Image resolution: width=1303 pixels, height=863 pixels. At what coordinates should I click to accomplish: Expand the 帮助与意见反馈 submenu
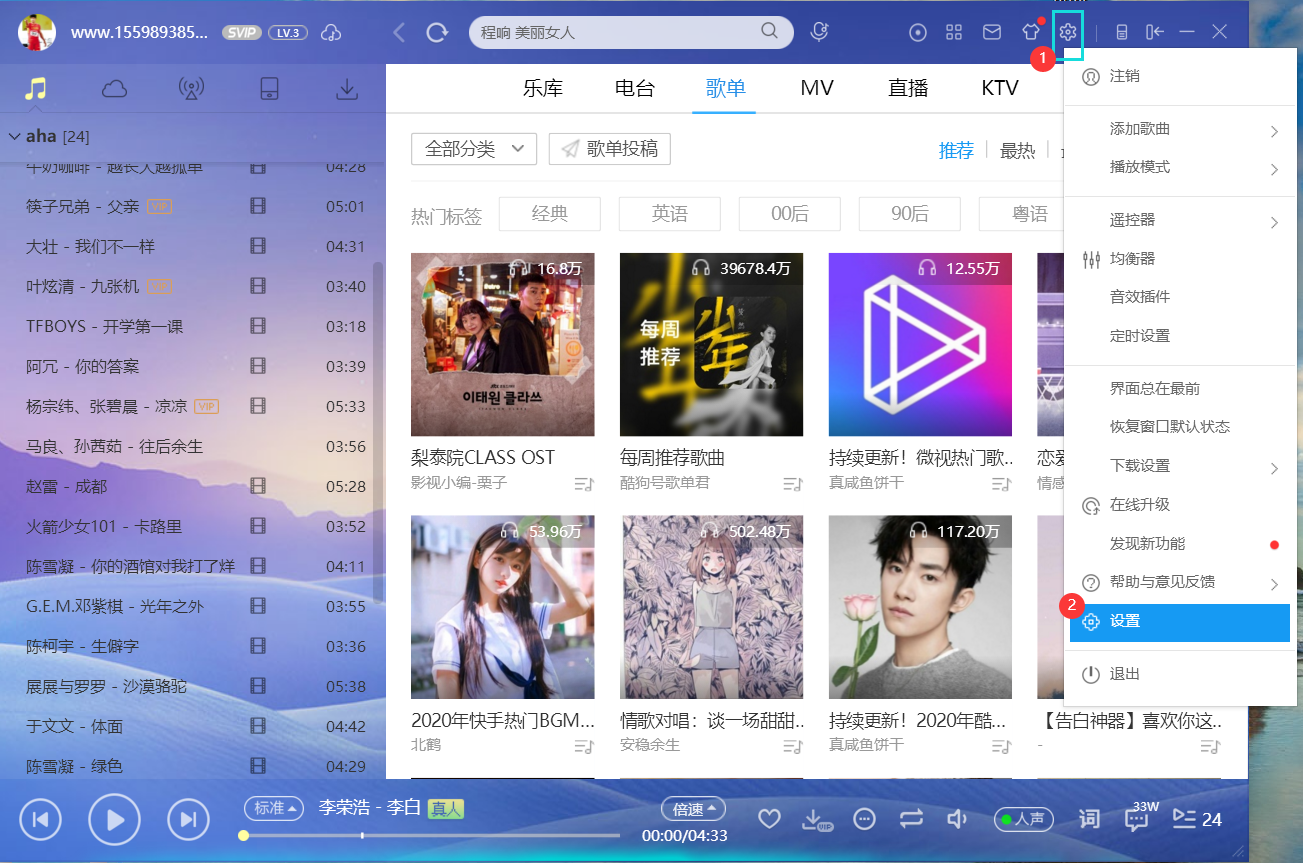coord(1180,582)
